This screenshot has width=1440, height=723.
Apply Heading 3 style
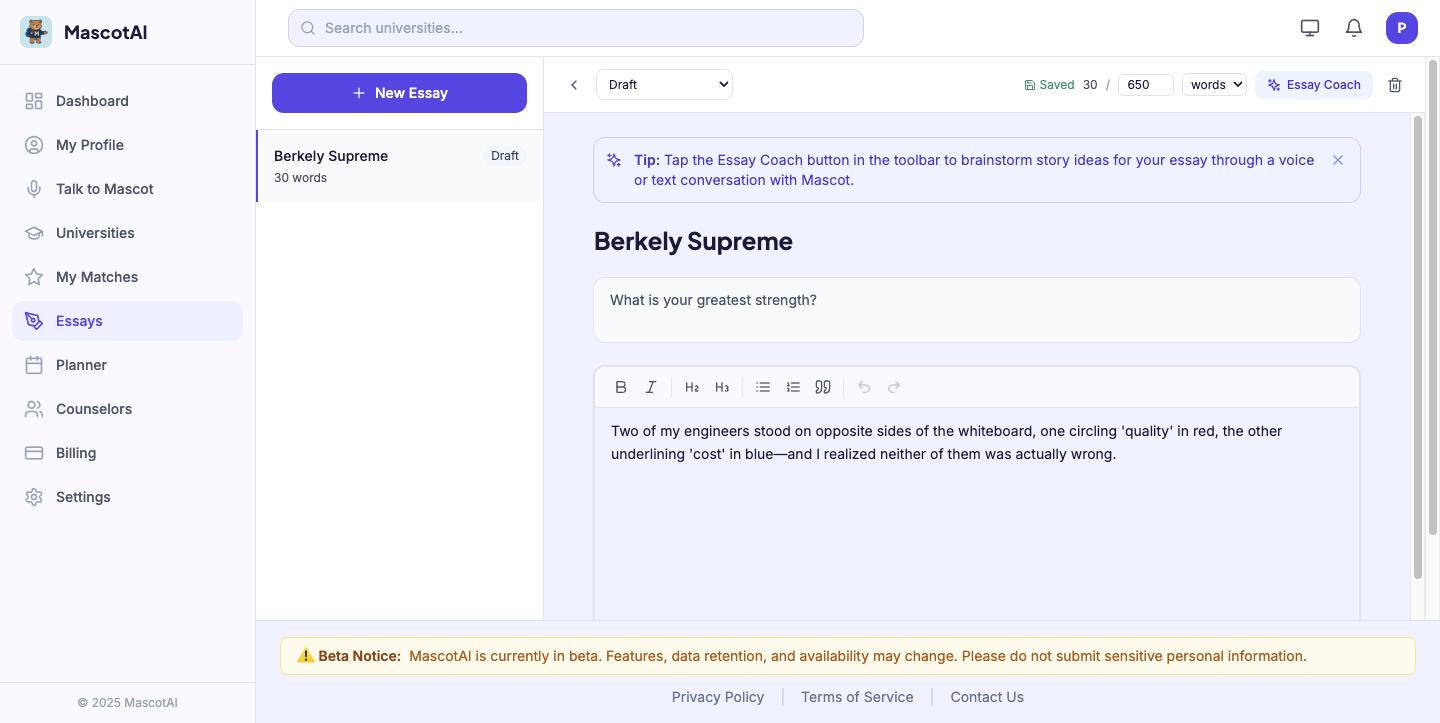[x=722, y=387]
